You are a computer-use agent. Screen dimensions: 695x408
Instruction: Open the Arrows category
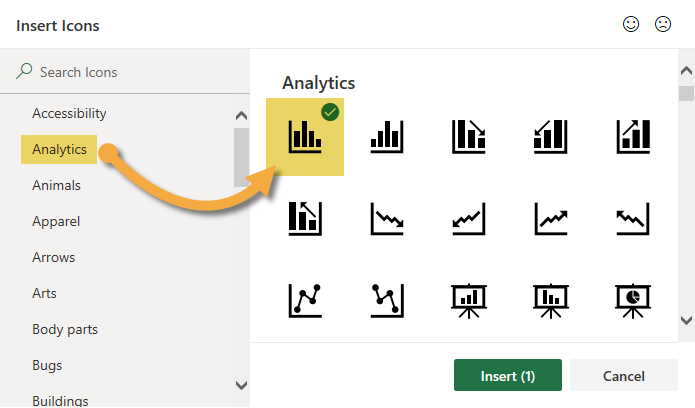tap(54, 257)
